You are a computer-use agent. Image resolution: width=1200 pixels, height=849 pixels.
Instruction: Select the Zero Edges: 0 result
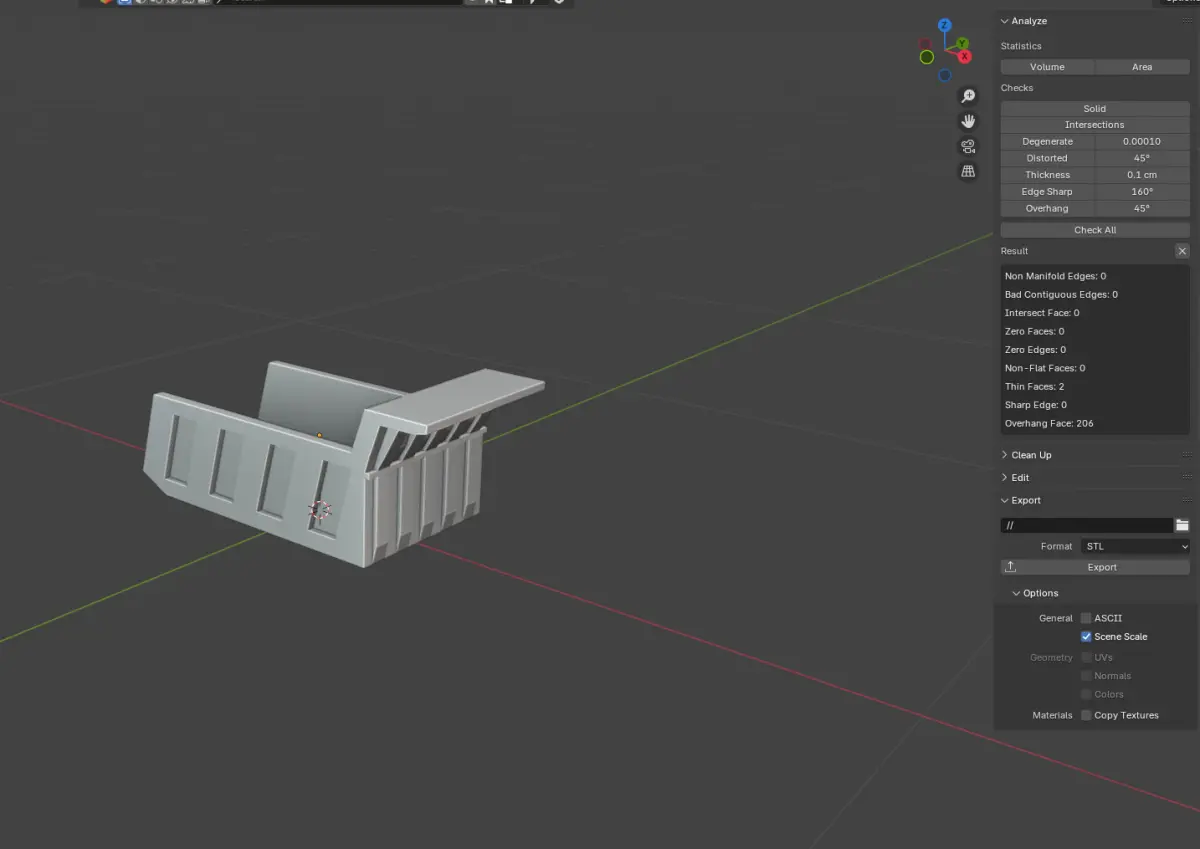click(x=1035, y=350)
